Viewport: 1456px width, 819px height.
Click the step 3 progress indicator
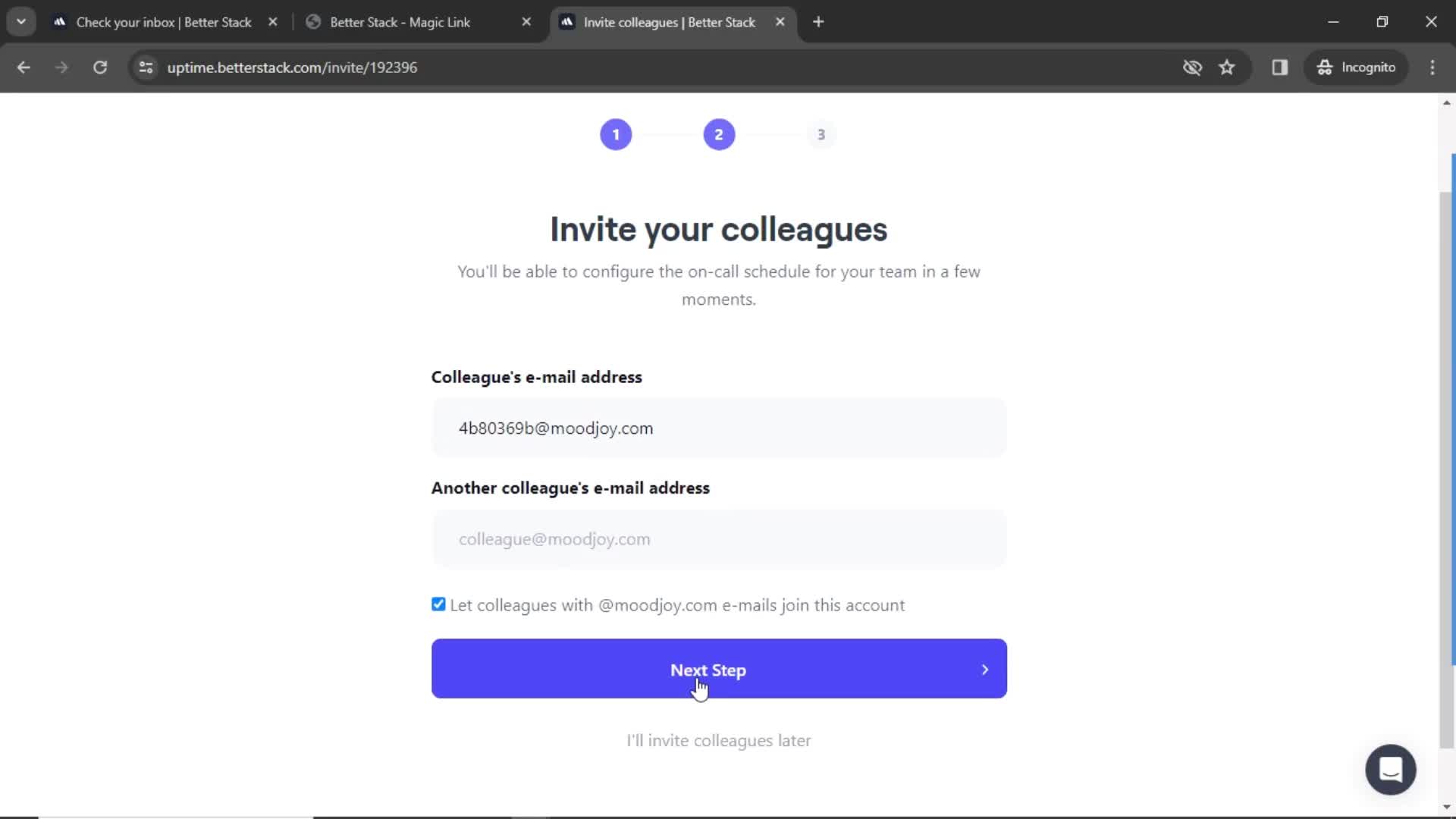(x=820, y=133)
